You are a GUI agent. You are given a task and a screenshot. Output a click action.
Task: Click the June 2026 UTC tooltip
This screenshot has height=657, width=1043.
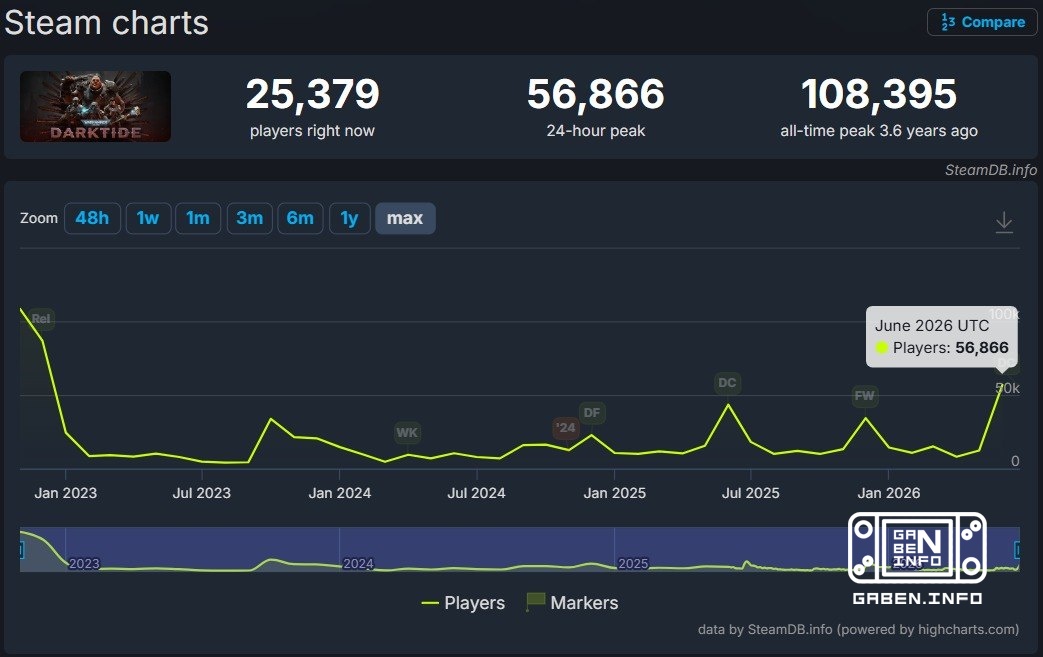click(941, 336)
